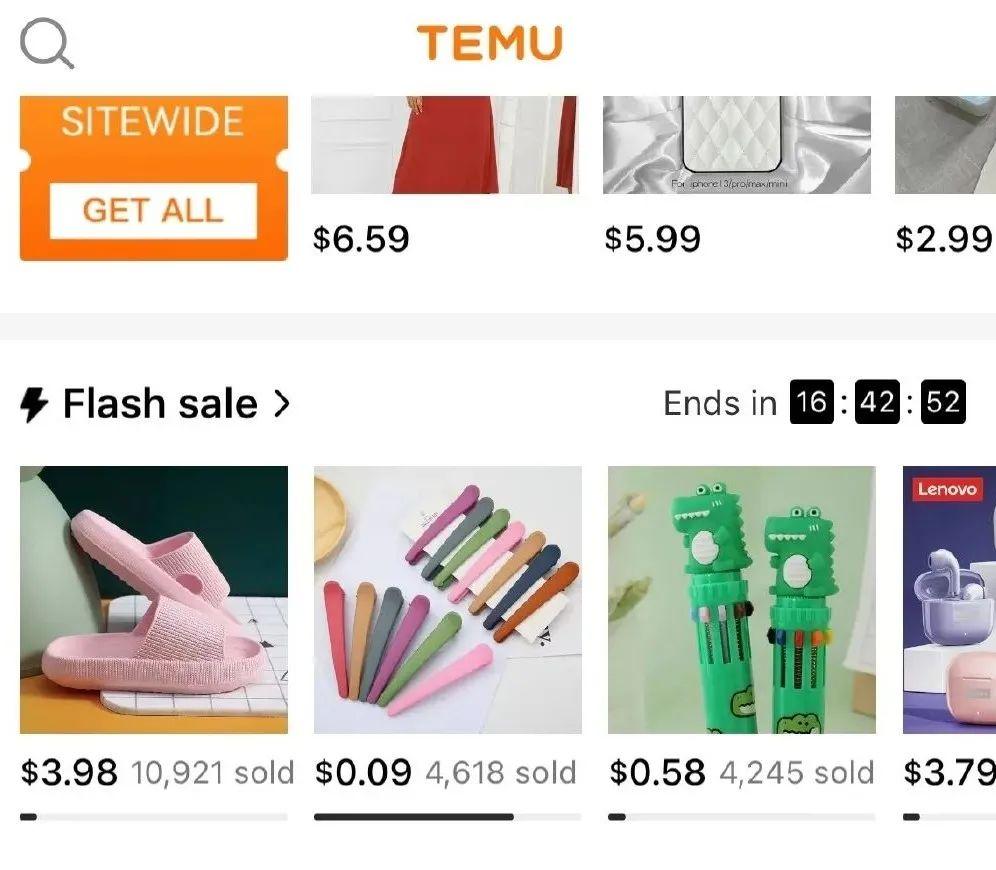The height and width of the screenshot is (870, 996).
Task: Open the Lenovo earbuds product image
Action: click(950, 600)
